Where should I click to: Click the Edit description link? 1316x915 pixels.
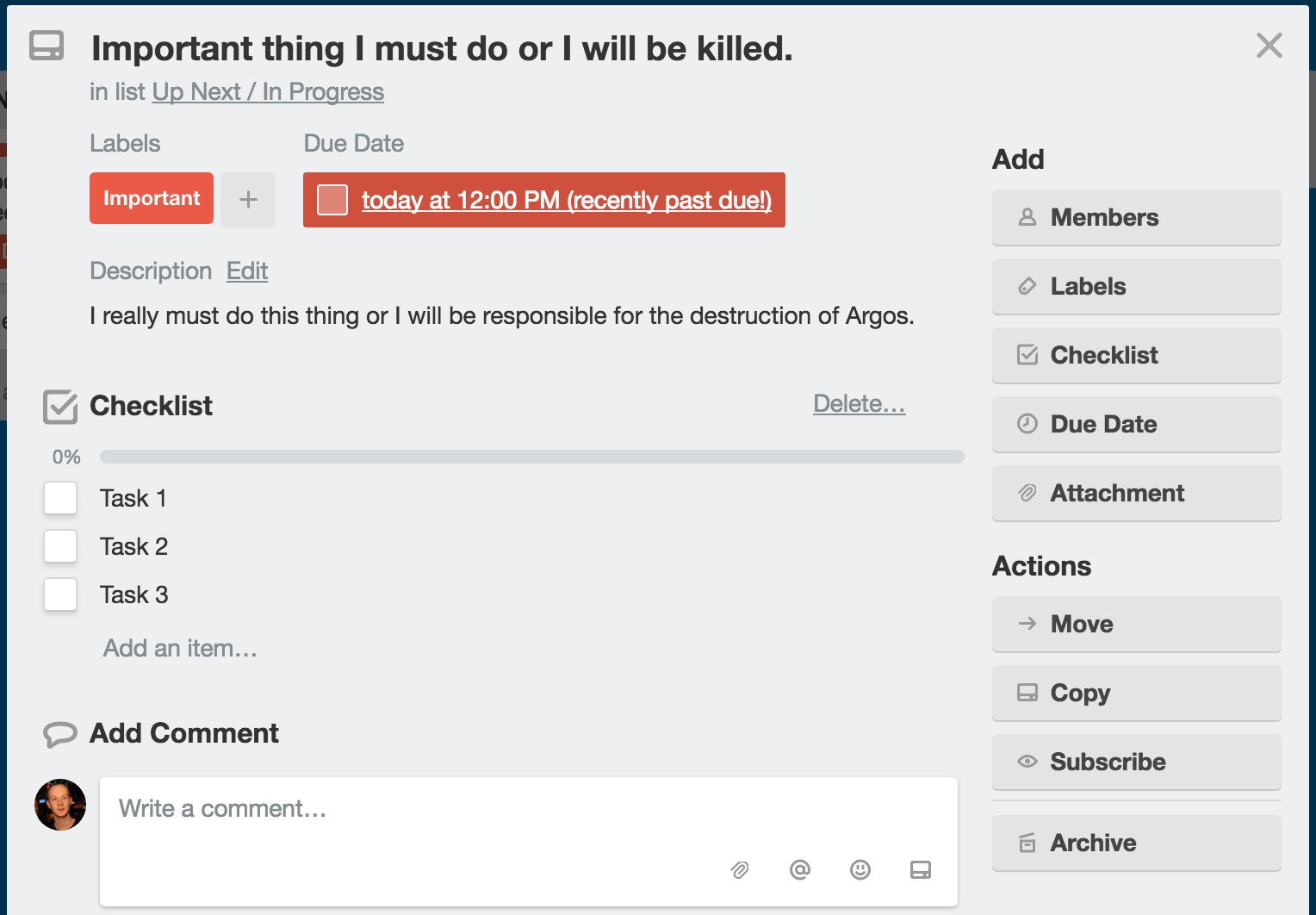coord(247,271)
